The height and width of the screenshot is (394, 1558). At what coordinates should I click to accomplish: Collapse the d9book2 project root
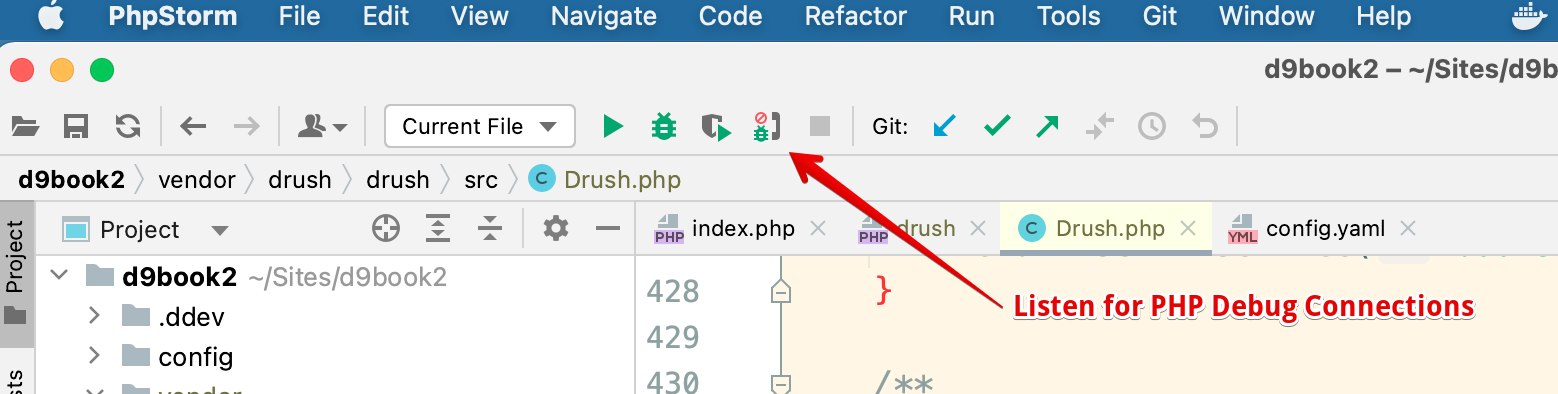[59, 275]
